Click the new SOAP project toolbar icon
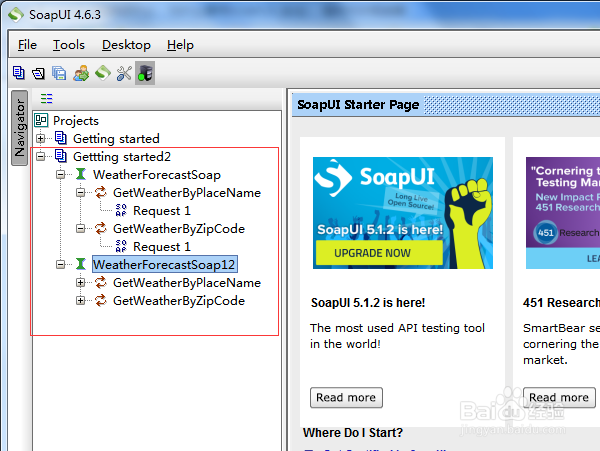This screenshot has width=600, height=451. click(18, 73)
